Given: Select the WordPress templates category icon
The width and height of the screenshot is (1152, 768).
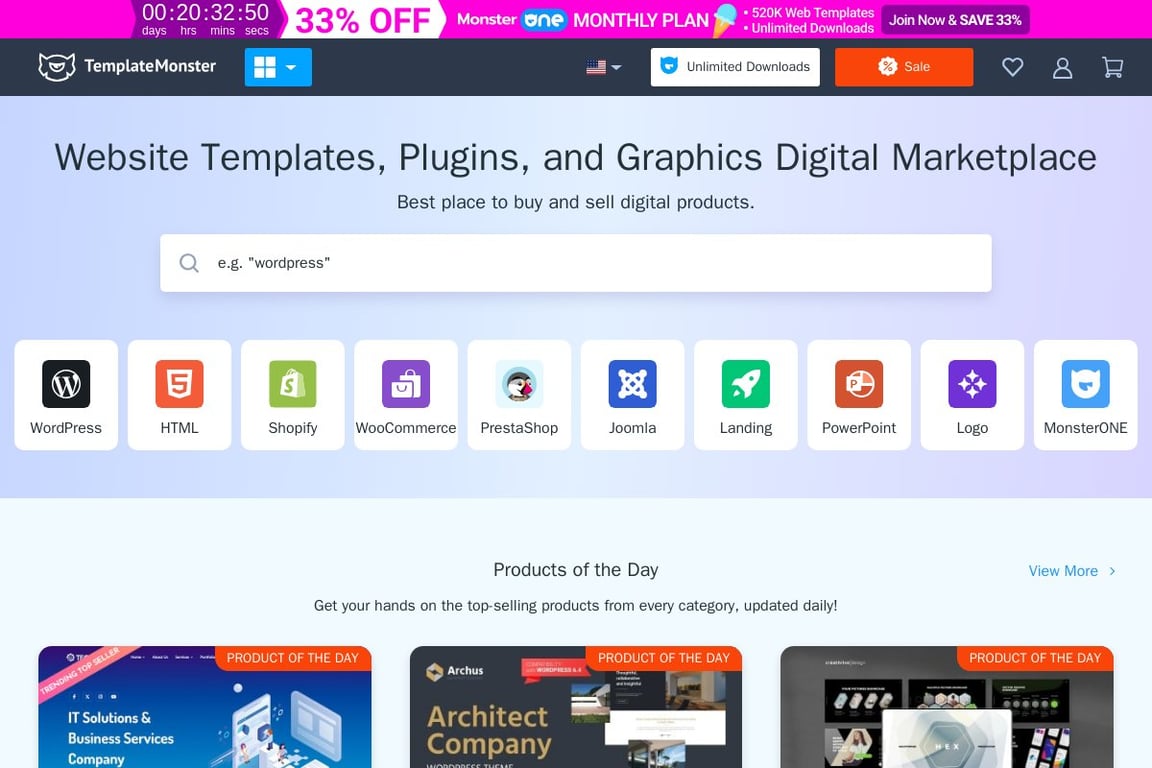Looking at the screenshot, I should point(65,383).
